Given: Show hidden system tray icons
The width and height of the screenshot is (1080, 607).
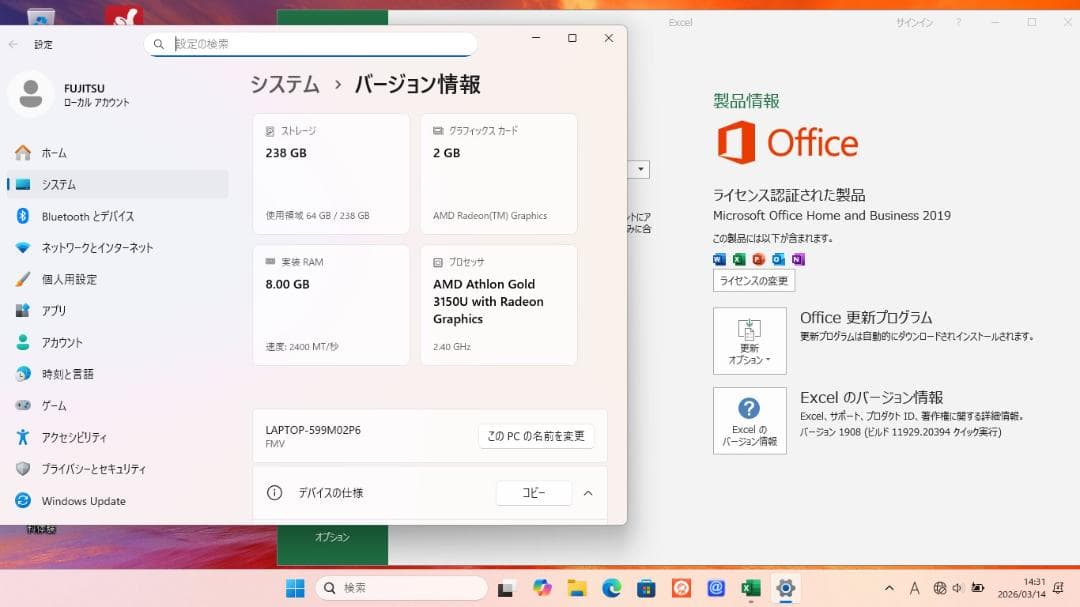Looking at the screenshot, I should pyautogui.click(x=889, y=588).
